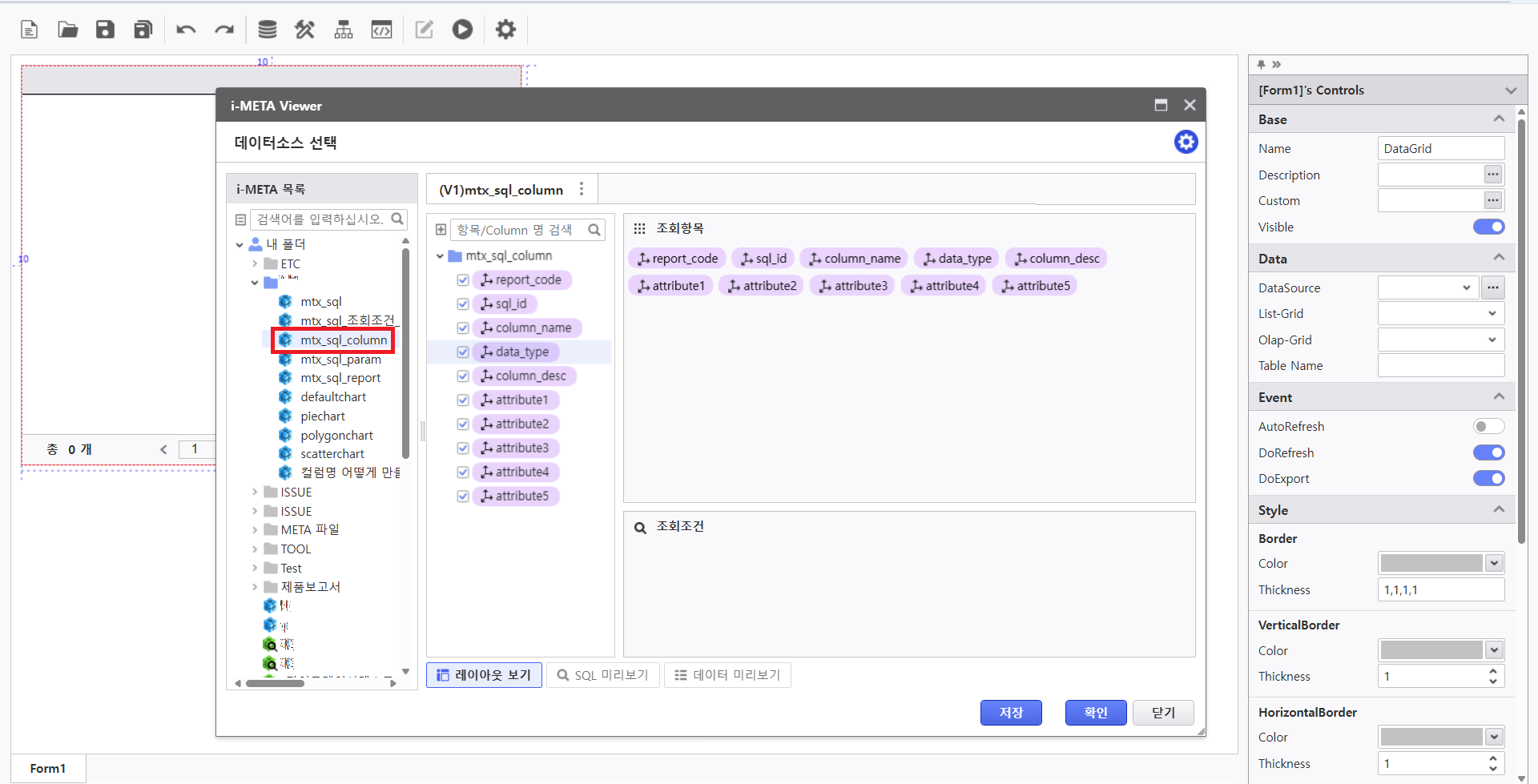Image resolution: width=1538 pixels, height=784 pixels.
Task: Collapse the mtx_sql_column column tree
Action: click(x=440, y=256)
